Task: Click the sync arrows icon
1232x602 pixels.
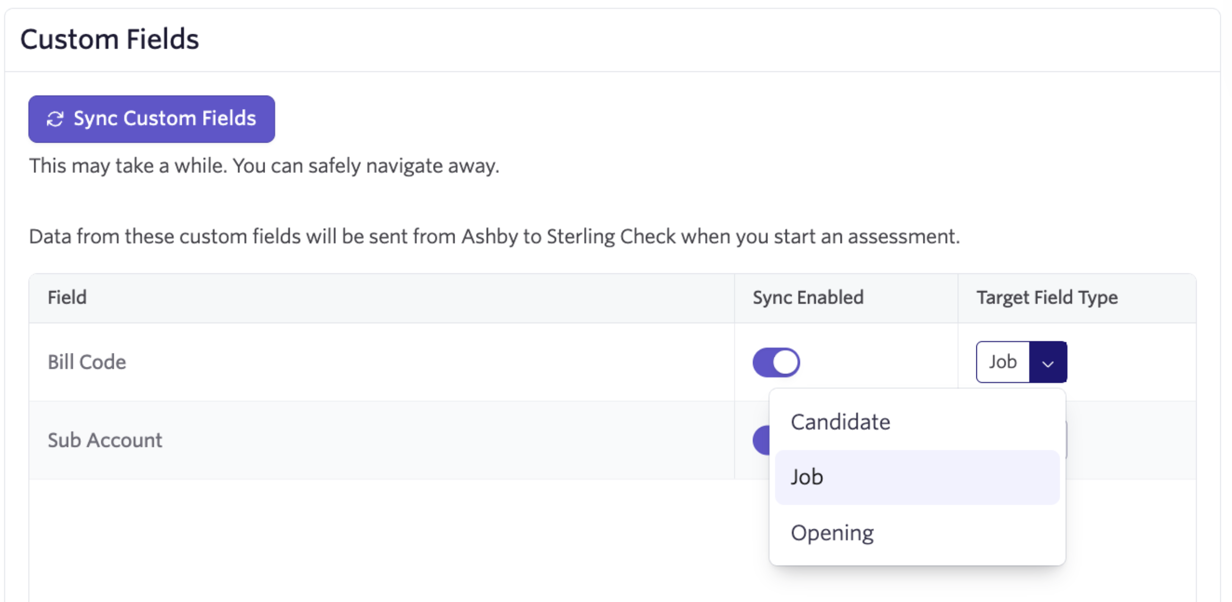Action: (x=55, y=119)
